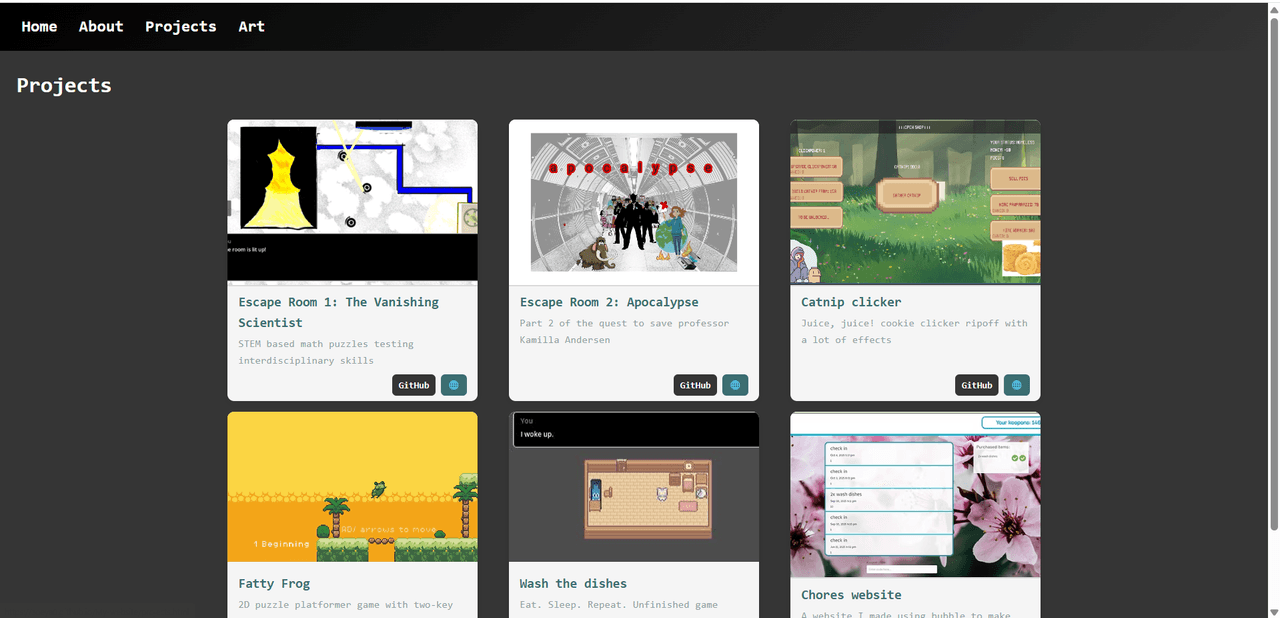This screenshot has height=618, width=1280.
Task: Go to the About page
Action: point(101,27)
